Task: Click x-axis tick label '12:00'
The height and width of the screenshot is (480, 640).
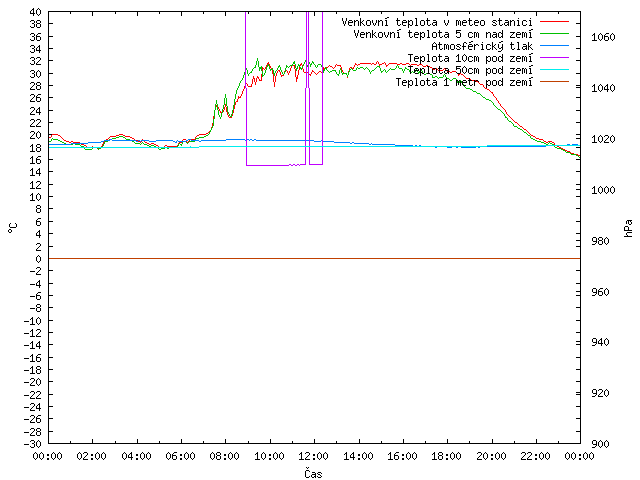Action: tap(314, 456)
